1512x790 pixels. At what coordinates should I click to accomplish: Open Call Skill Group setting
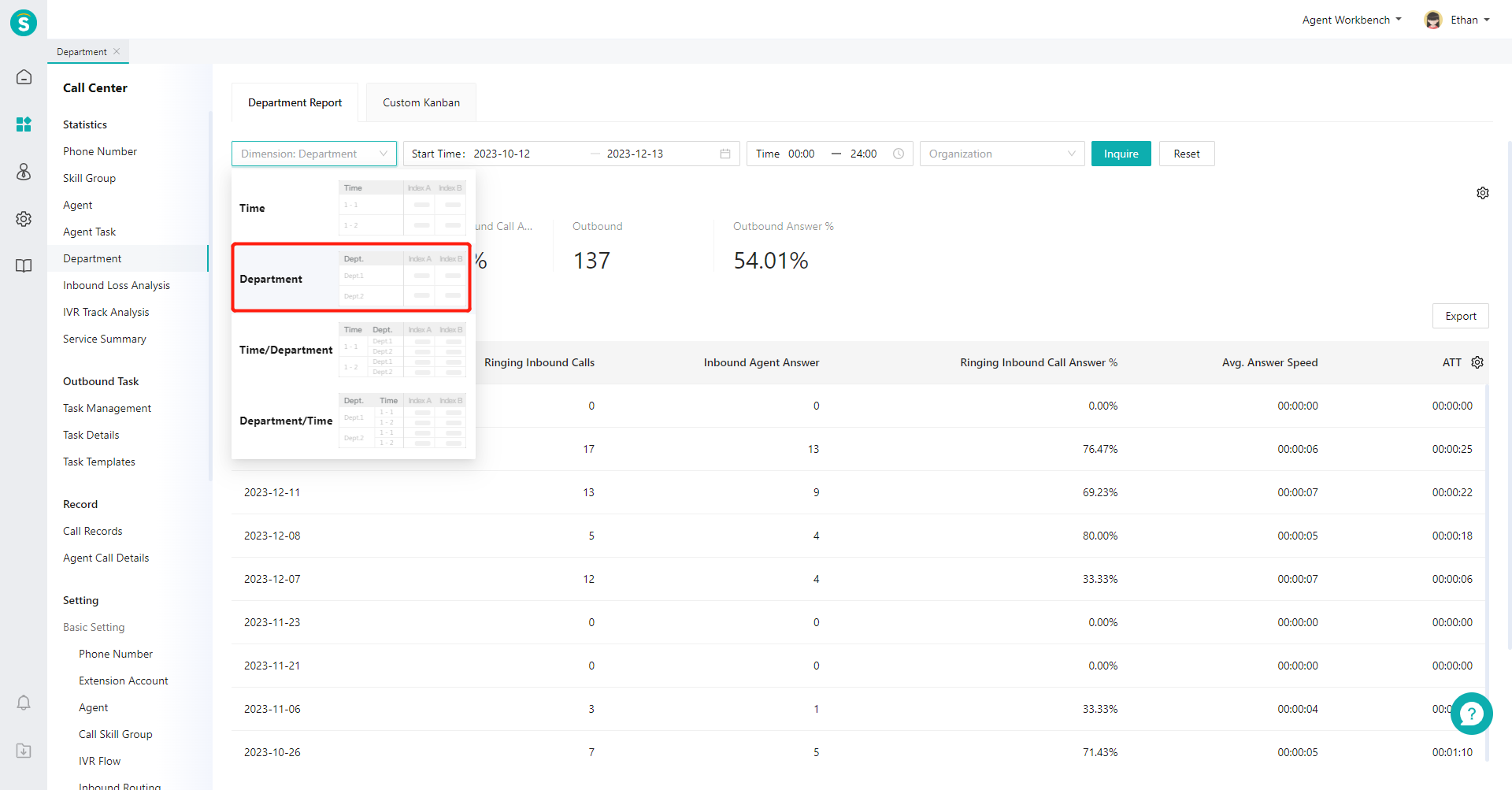point(116,734)
